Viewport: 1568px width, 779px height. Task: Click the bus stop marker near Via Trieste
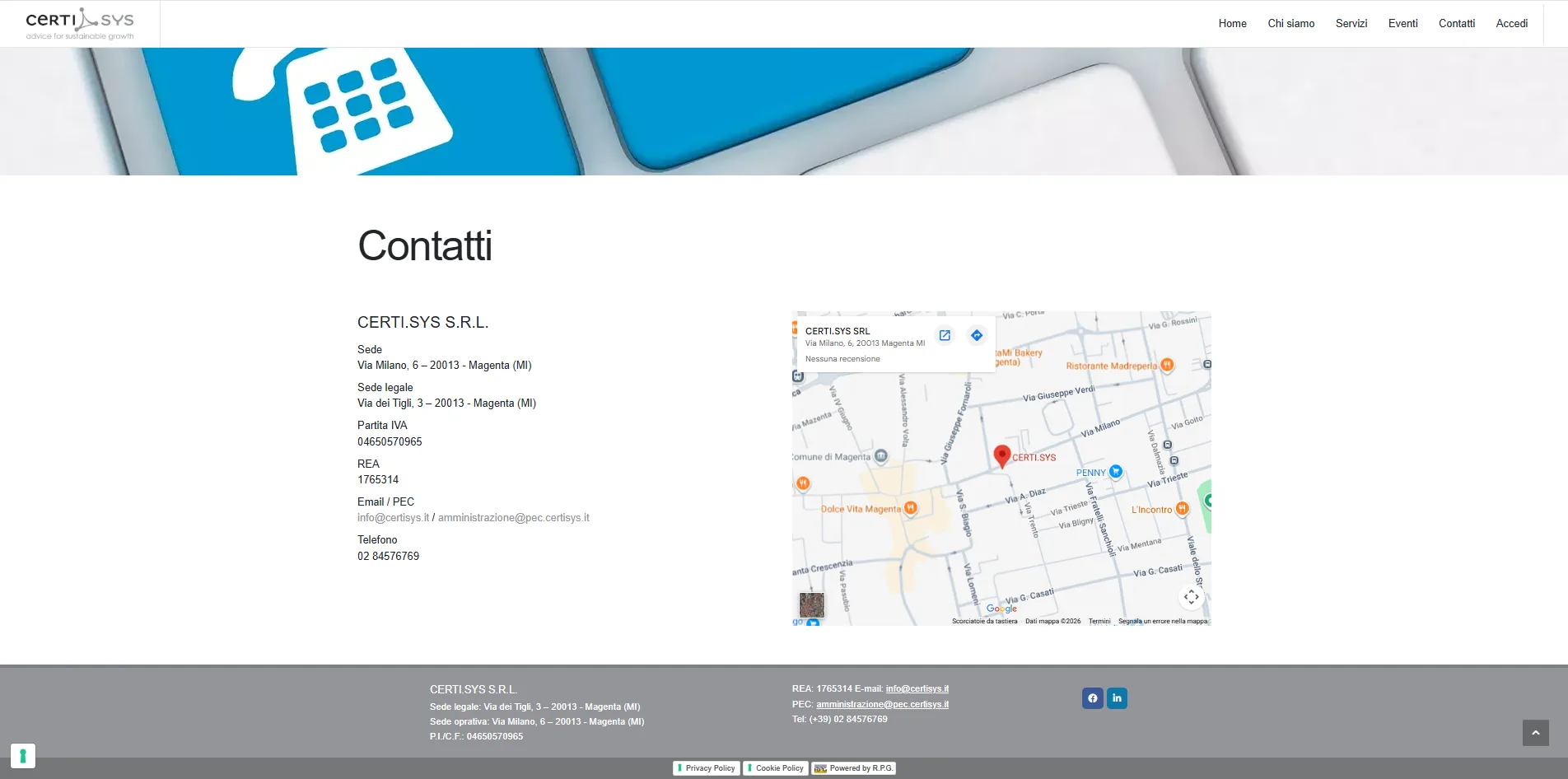1174,460
